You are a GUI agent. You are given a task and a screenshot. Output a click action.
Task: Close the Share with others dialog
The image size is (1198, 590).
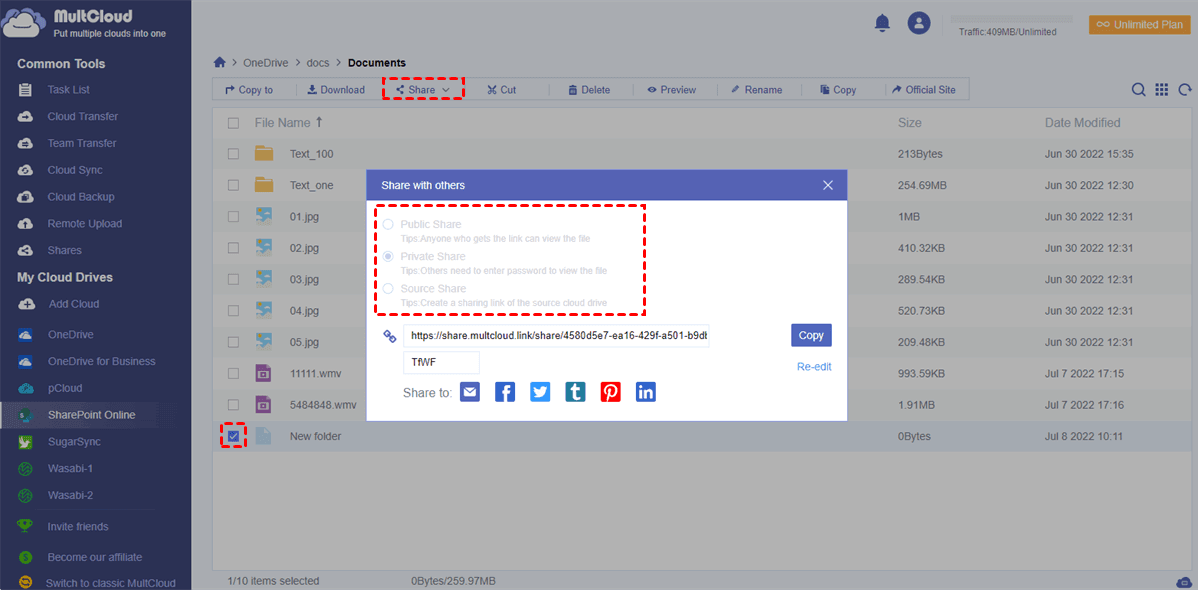[x=827, y=185]
